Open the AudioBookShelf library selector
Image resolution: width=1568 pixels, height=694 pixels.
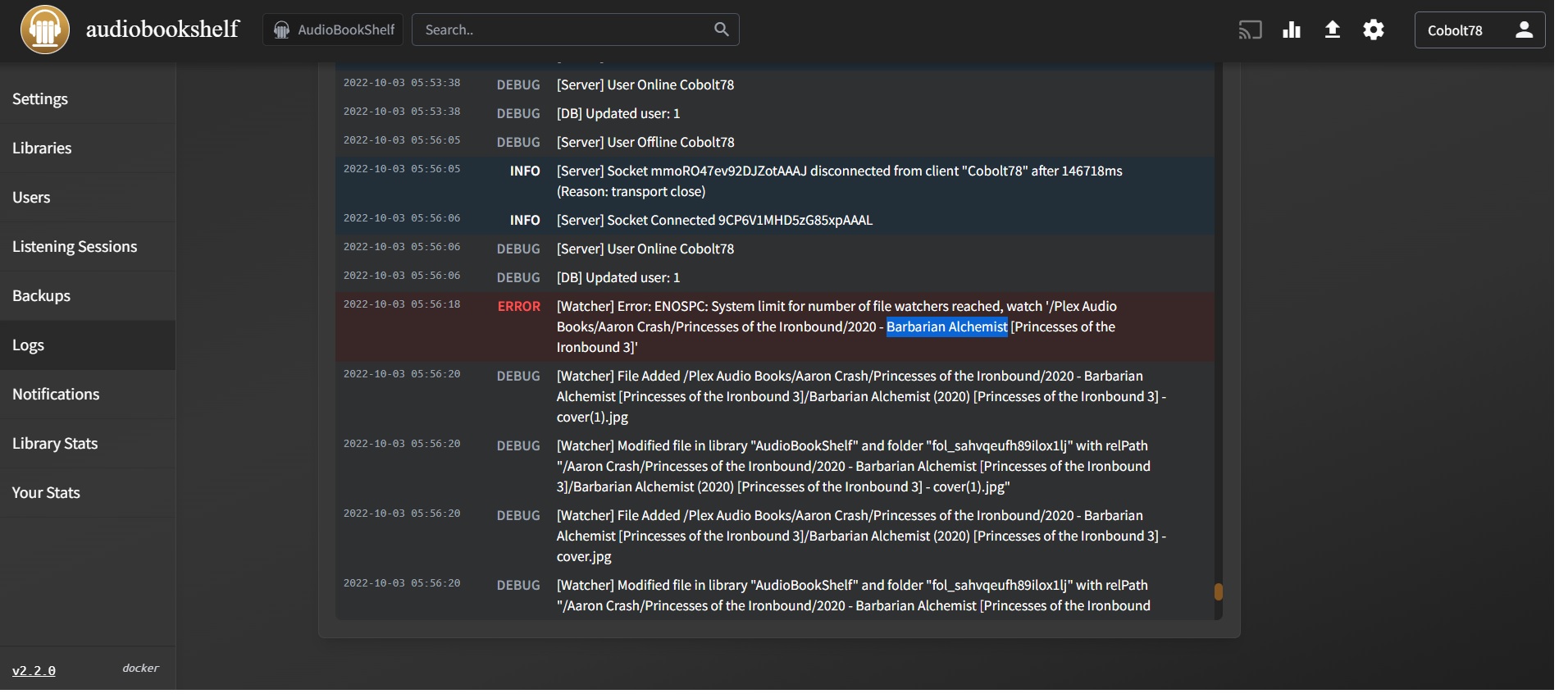click(333, 30)
